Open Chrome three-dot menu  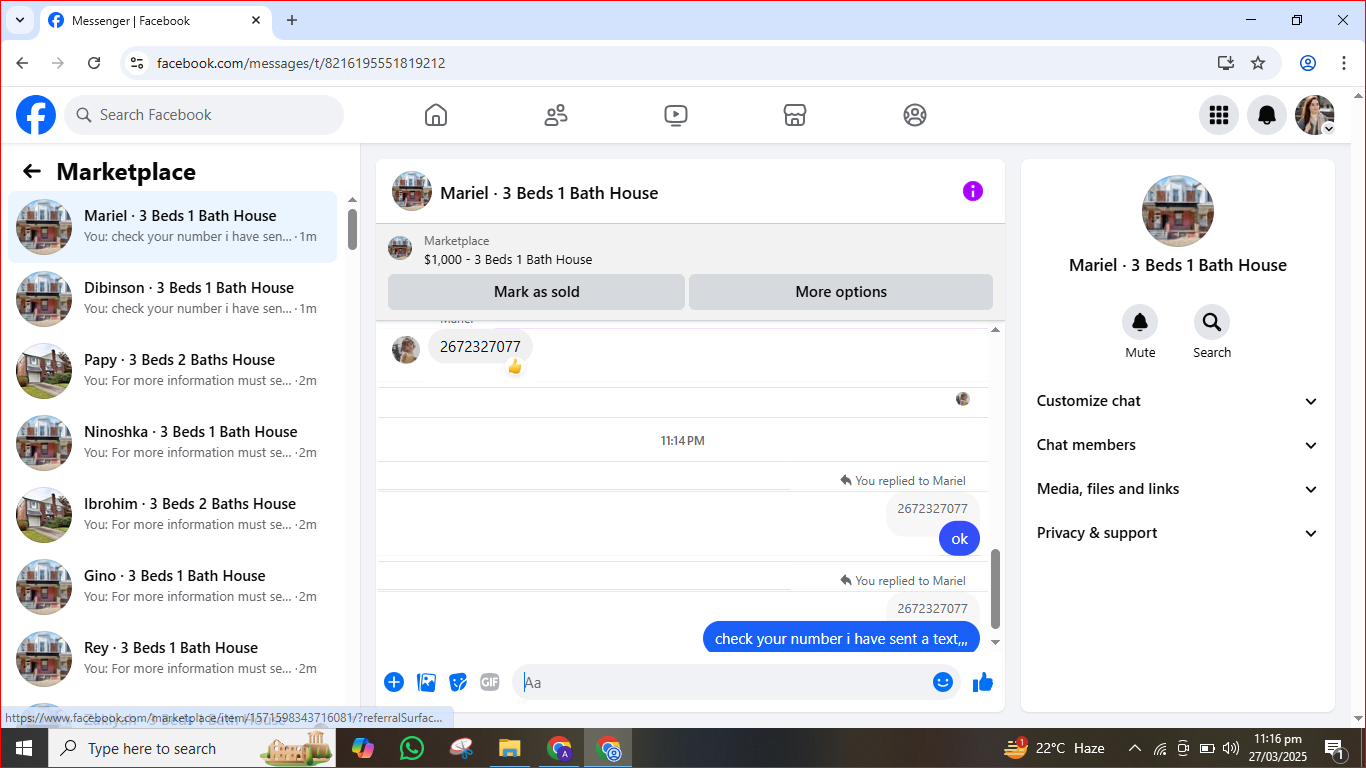pos(1344,63)
